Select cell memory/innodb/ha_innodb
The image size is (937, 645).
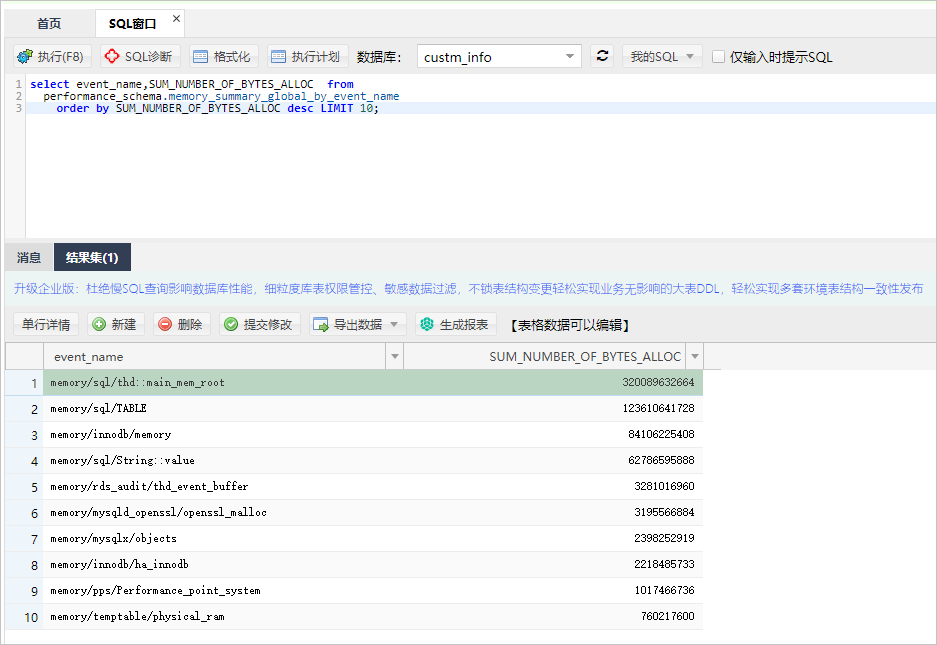(223, 565)
